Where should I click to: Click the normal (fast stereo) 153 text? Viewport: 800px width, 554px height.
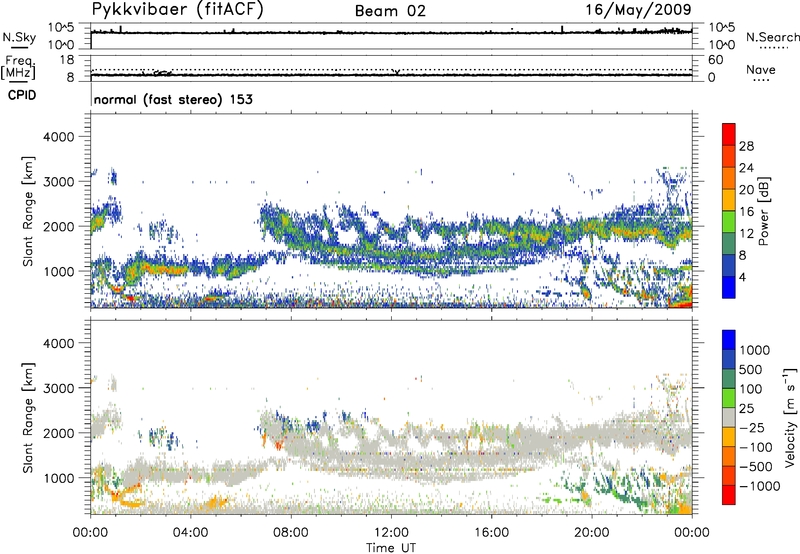(173, 99)
